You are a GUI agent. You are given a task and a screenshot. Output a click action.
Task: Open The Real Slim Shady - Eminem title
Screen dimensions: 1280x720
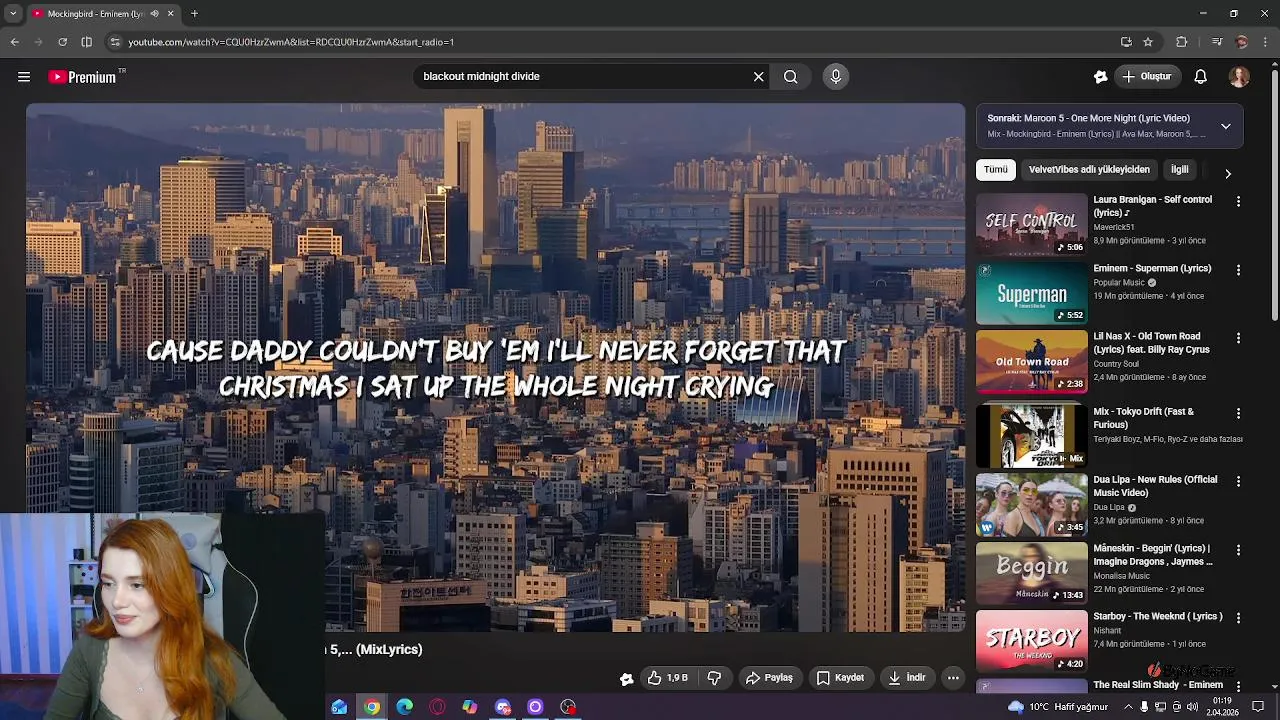(1158, 685)
